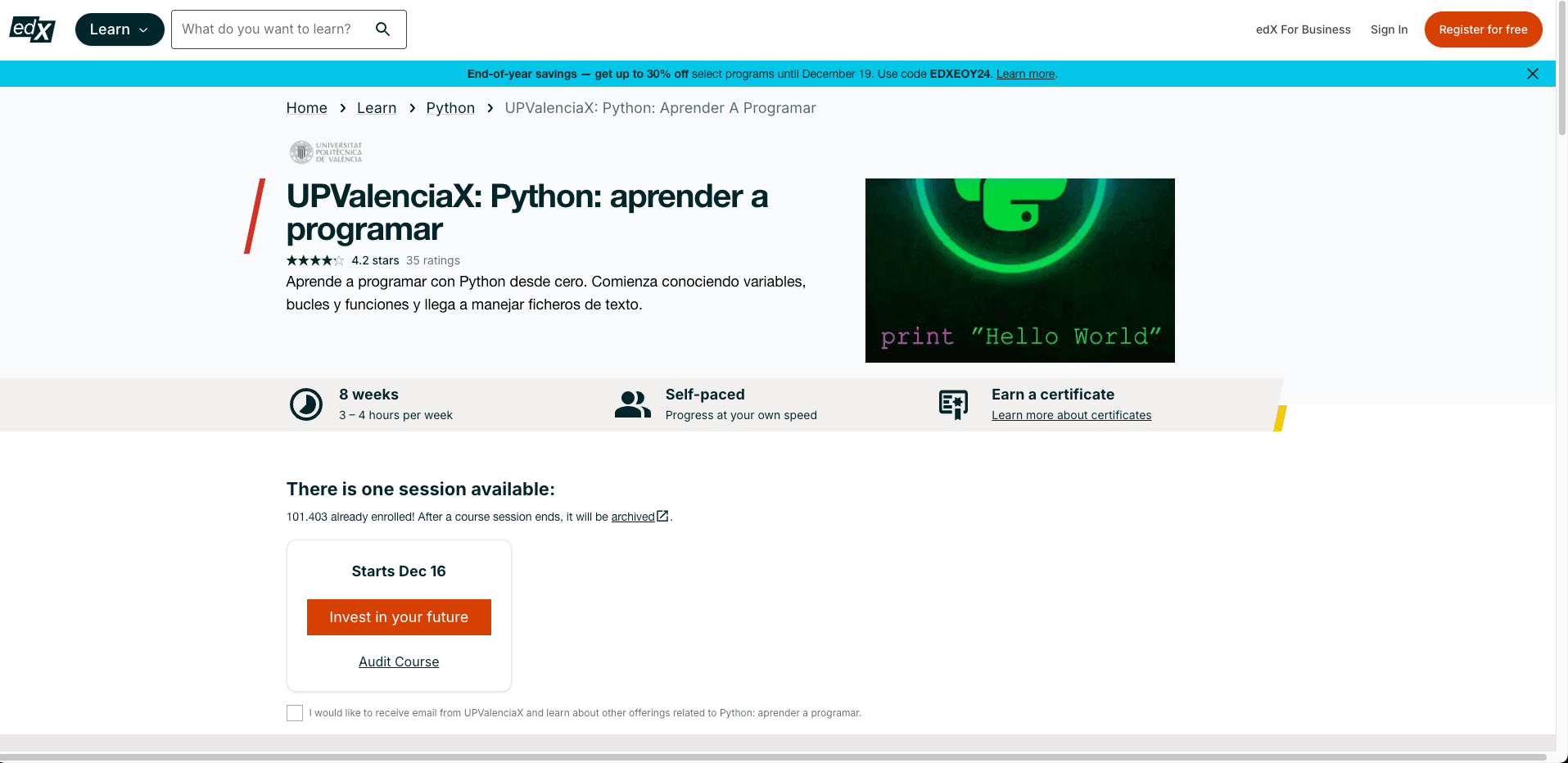The width and height of the screenshot is (1568, 763).
Task: Check the receive email from UPValenciaX checkbox
Action: pyautogui.click(x=295, y=713)
